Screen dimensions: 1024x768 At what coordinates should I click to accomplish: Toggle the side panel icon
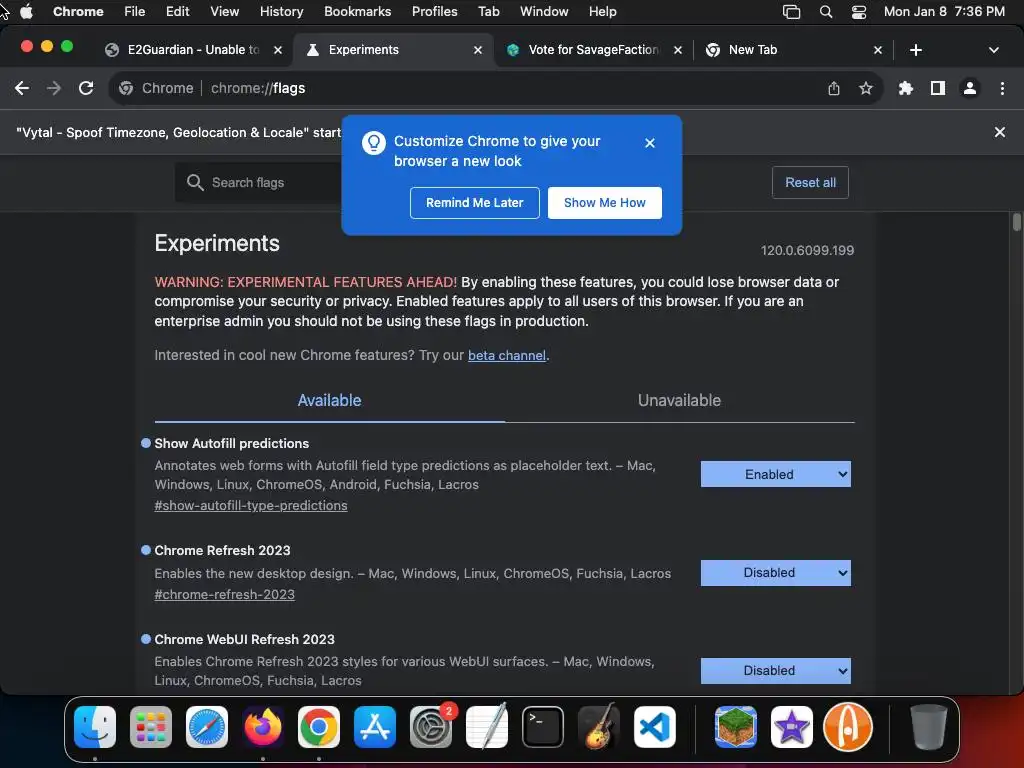938,88
